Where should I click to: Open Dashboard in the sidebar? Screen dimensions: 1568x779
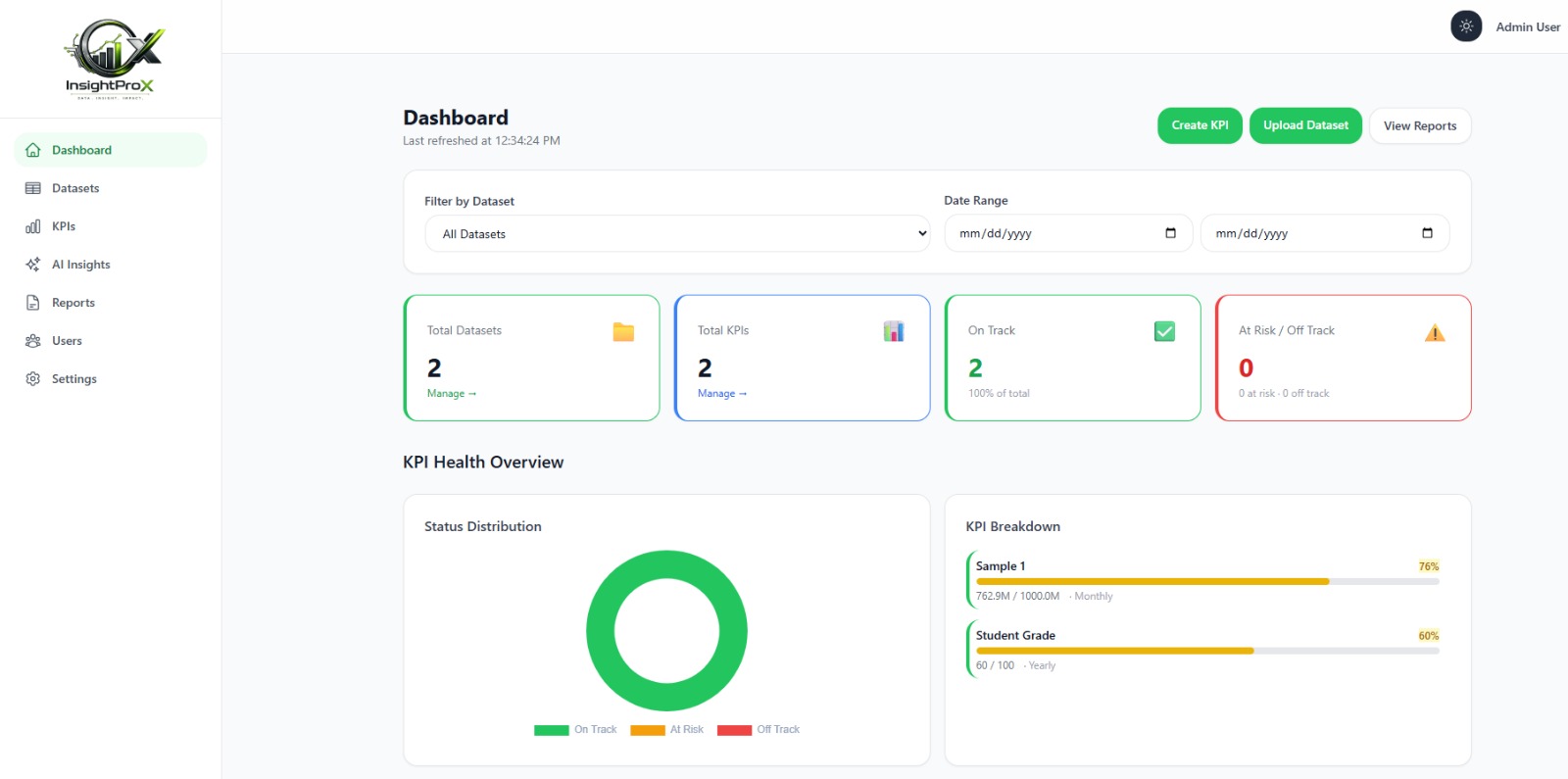click(111, 150)
